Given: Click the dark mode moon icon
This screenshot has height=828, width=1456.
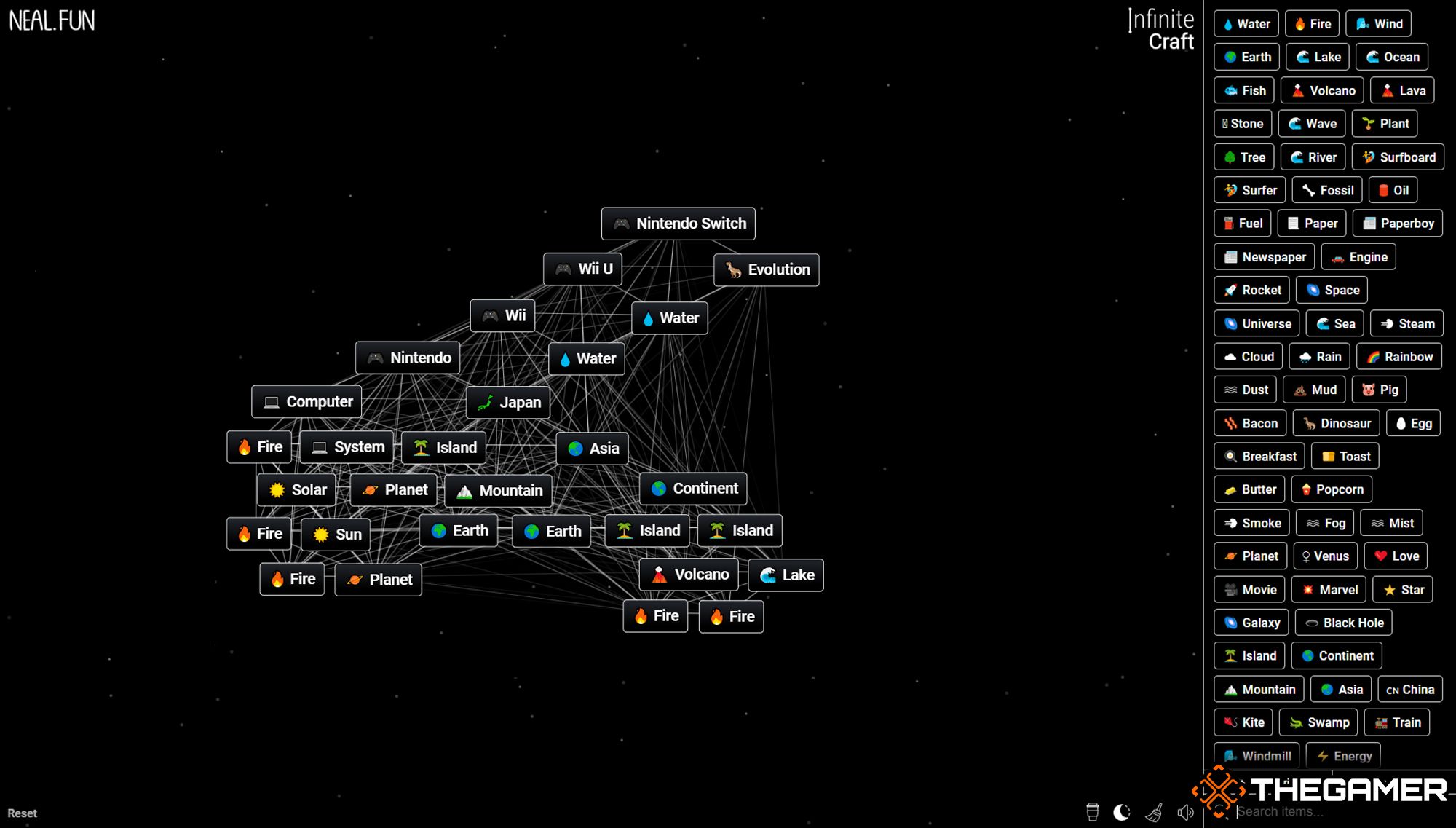Looking at the screenshot, I should 1122,812.
